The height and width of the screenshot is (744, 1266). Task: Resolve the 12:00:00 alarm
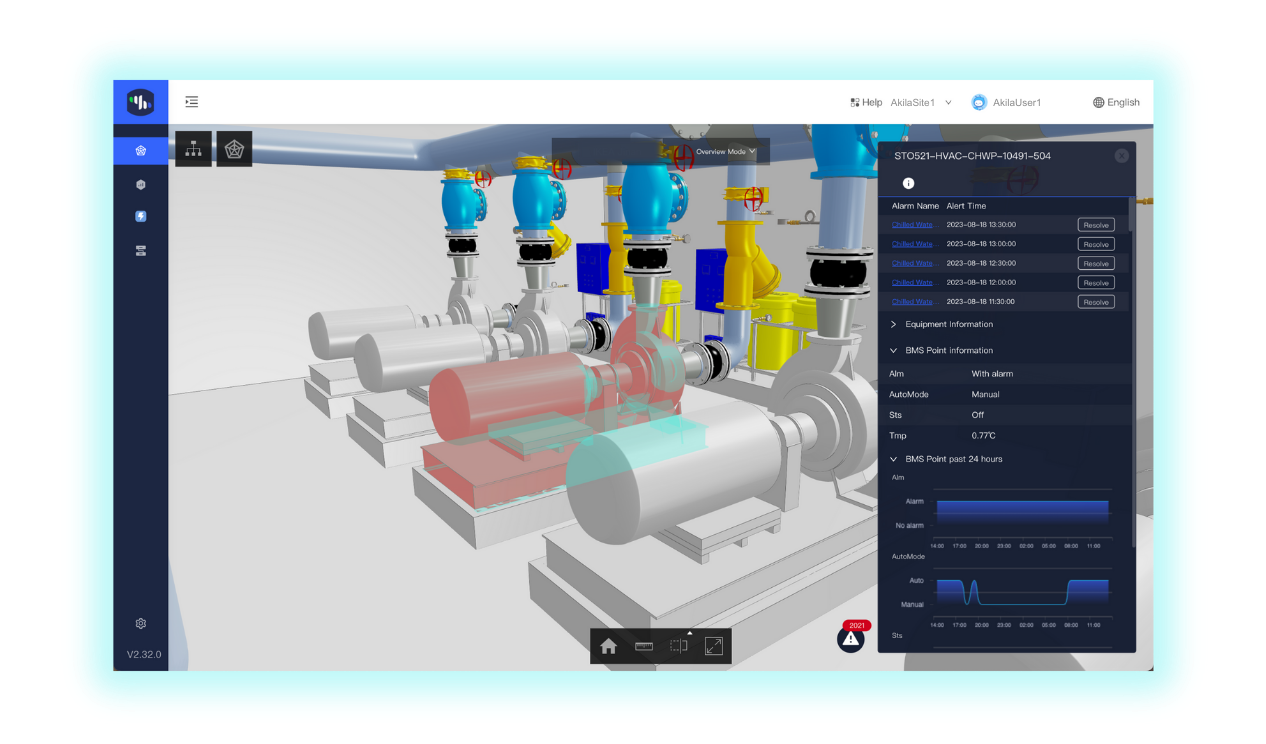(x=1096, y=283)
